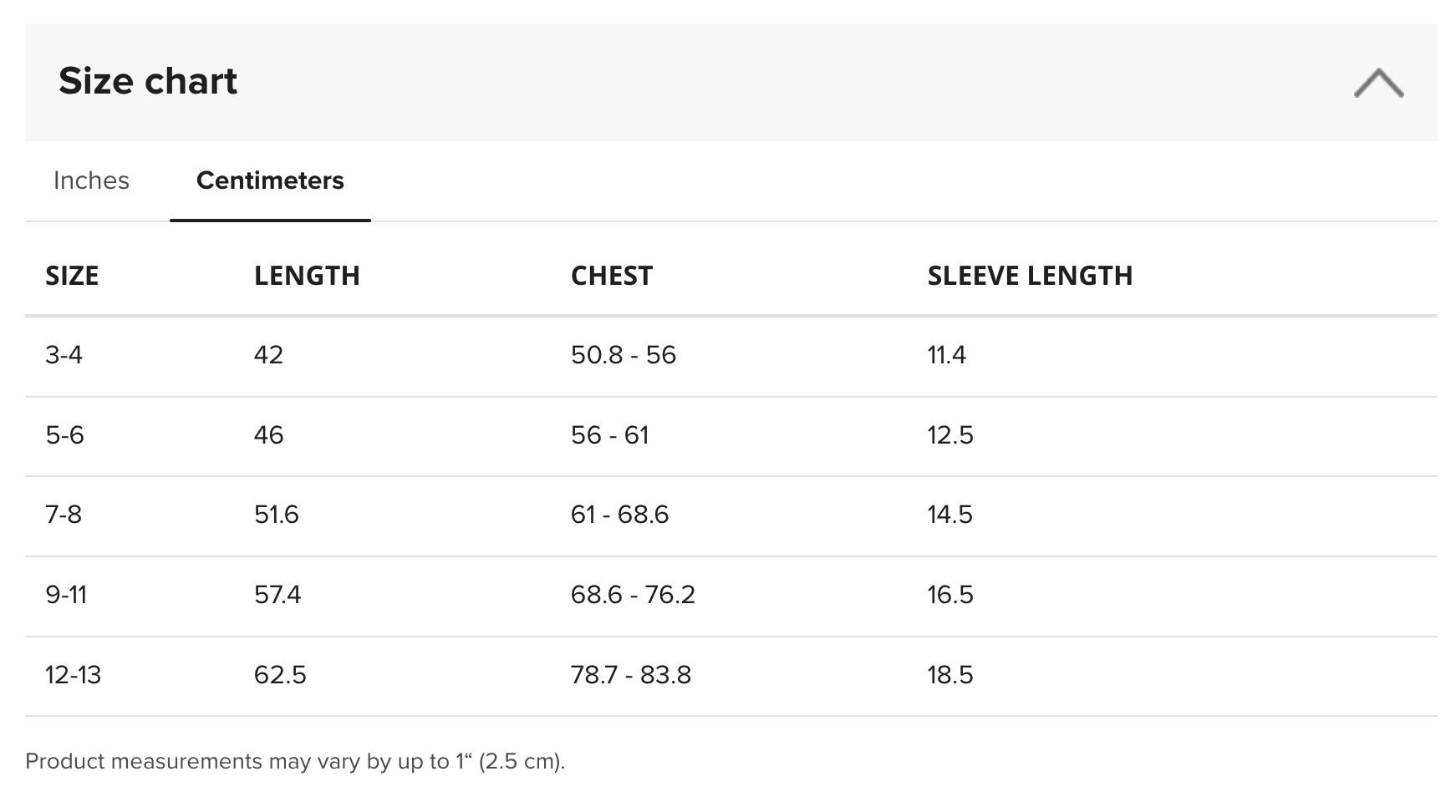Click the 18.5 sleeve length value
This screenshot has height=812, width=1456.
[x=950, y=675]
